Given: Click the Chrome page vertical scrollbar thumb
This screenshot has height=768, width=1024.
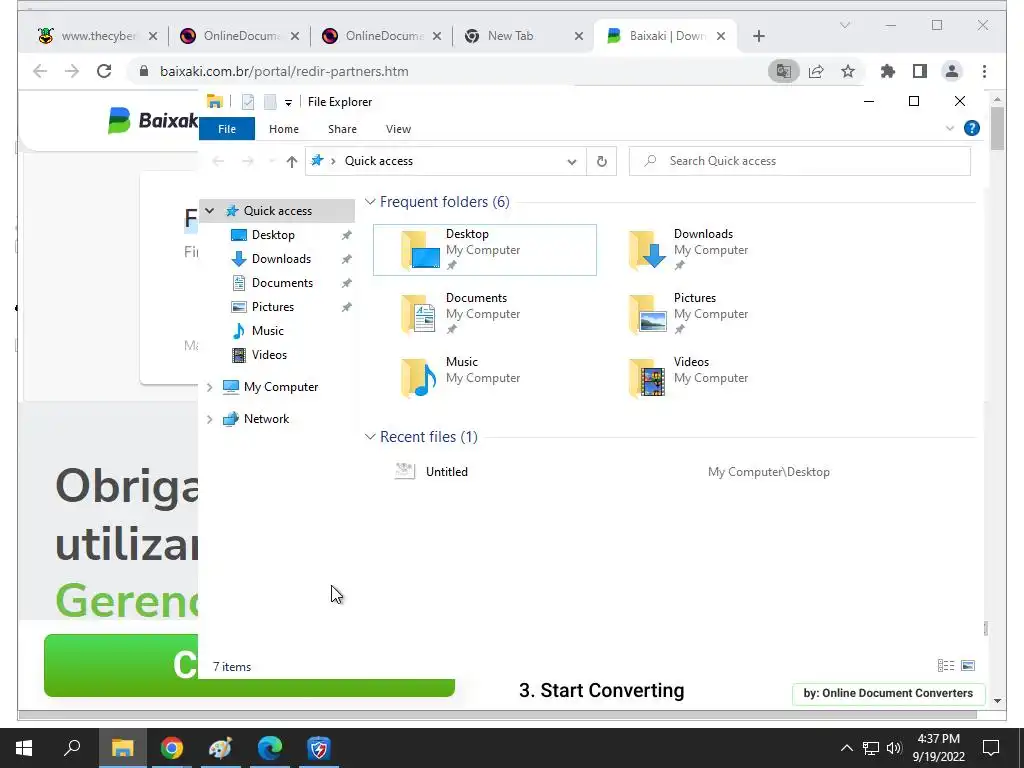Looking at the screenshot, I should 997,128.
